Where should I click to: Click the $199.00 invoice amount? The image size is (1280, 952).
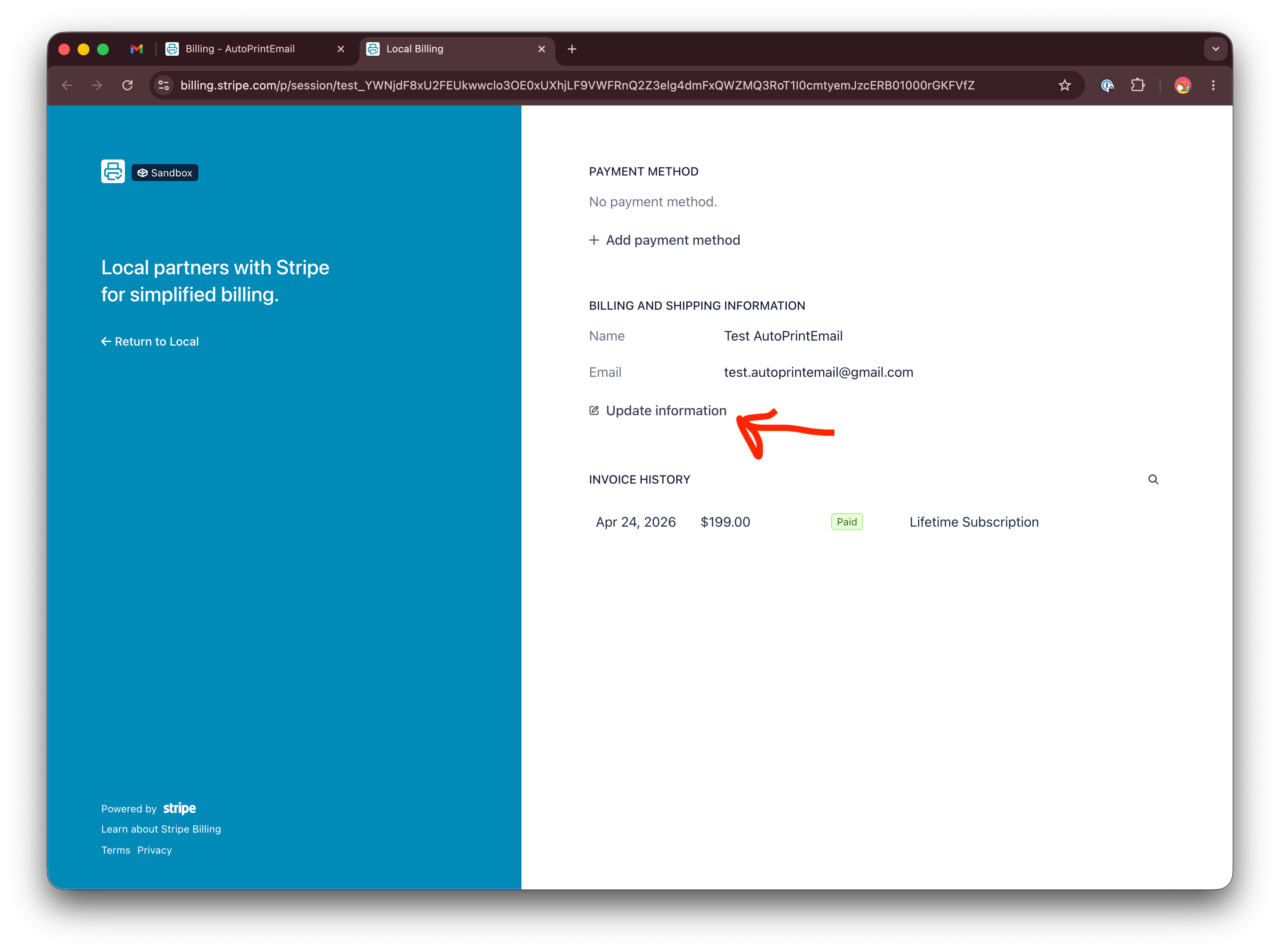point(725,522)
